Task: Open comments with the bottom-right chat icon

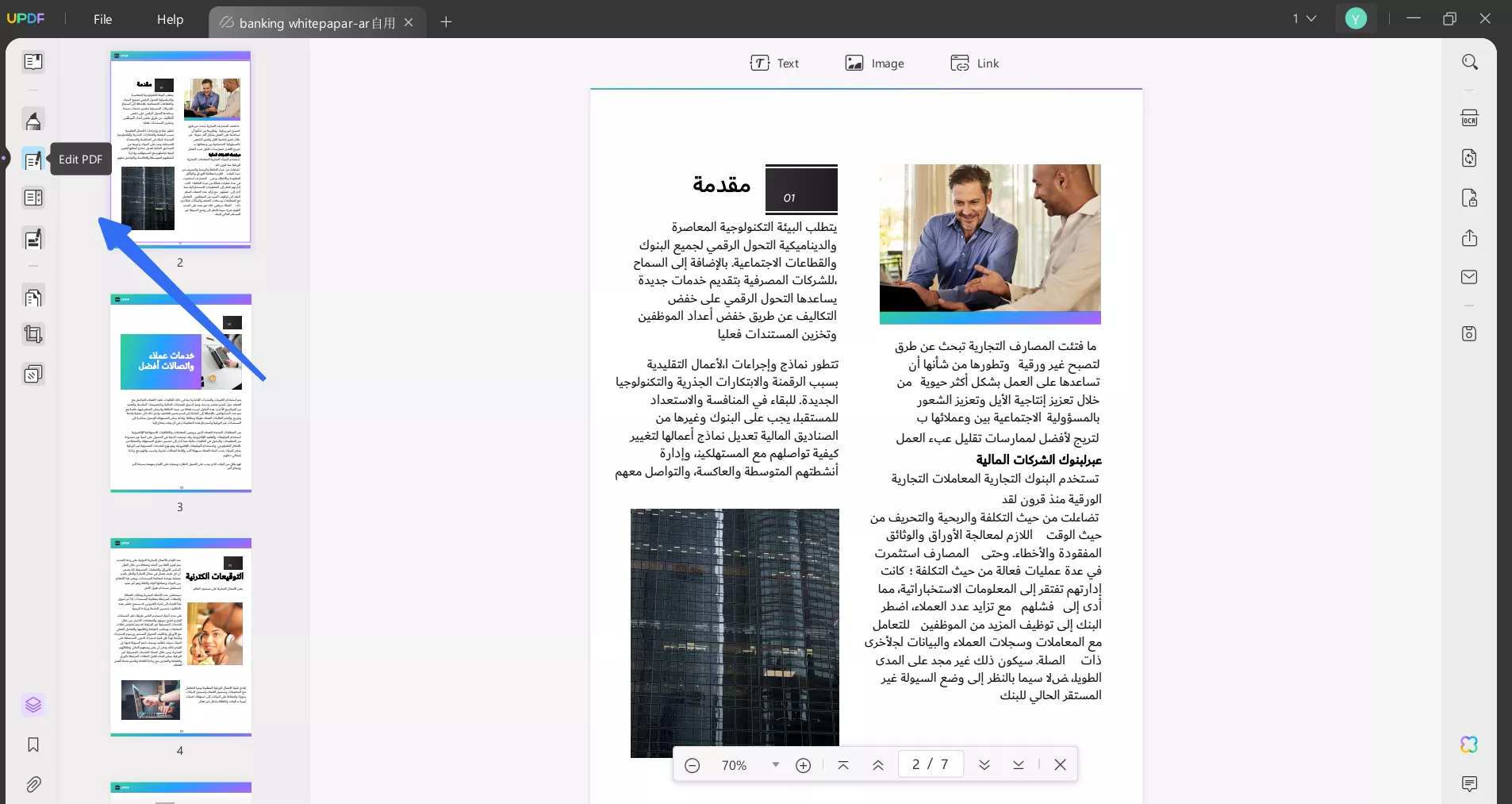Action: (x=1471, y=785)
